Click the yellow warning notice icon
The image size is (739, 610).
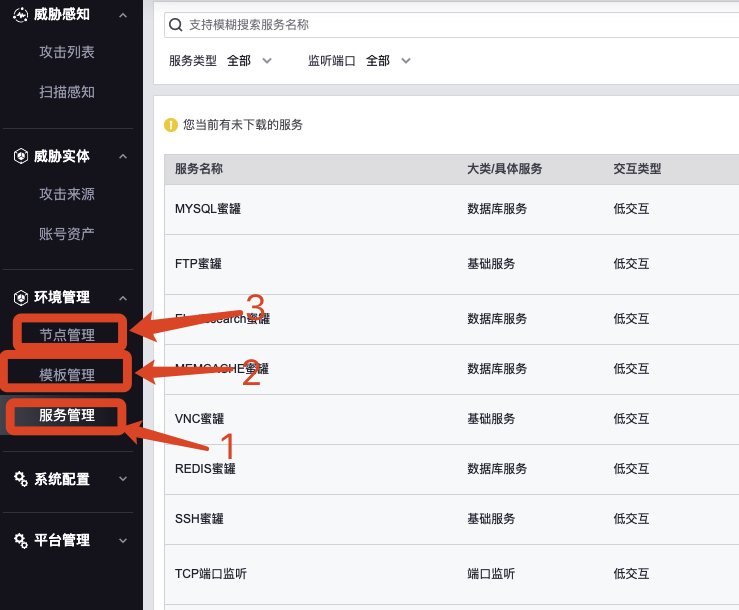click(171, 125)
